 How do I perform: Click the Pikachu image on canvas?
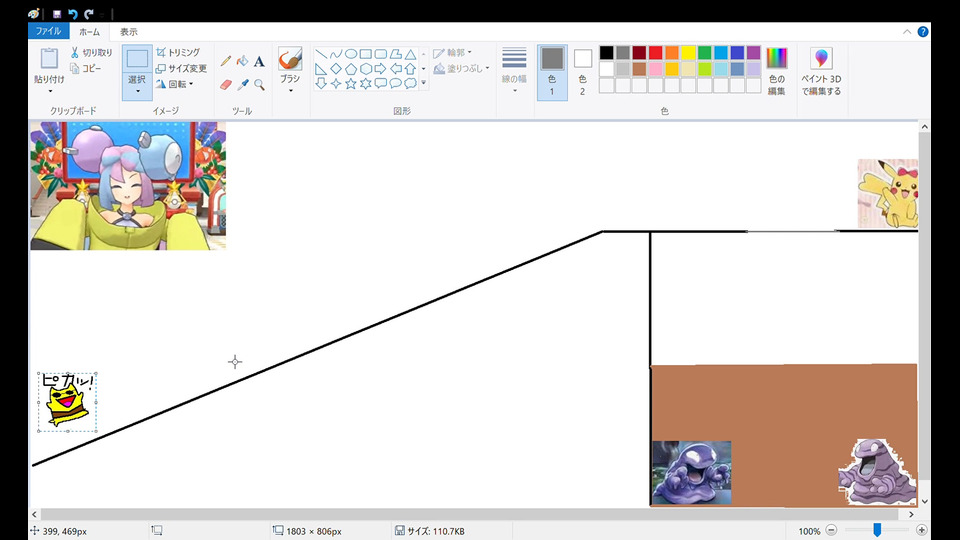(x=888, y=193)
